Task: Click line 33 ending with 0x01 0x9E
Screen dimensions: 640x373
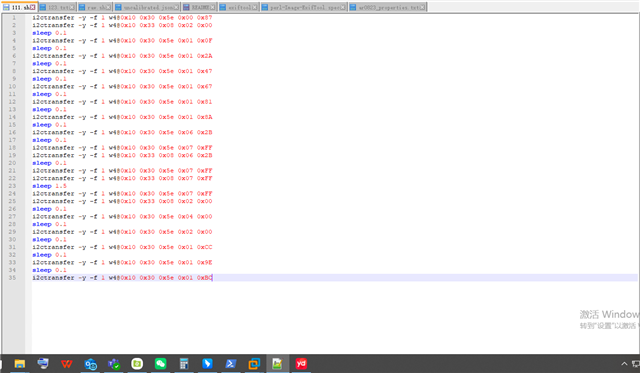Action: click(122, 262)
